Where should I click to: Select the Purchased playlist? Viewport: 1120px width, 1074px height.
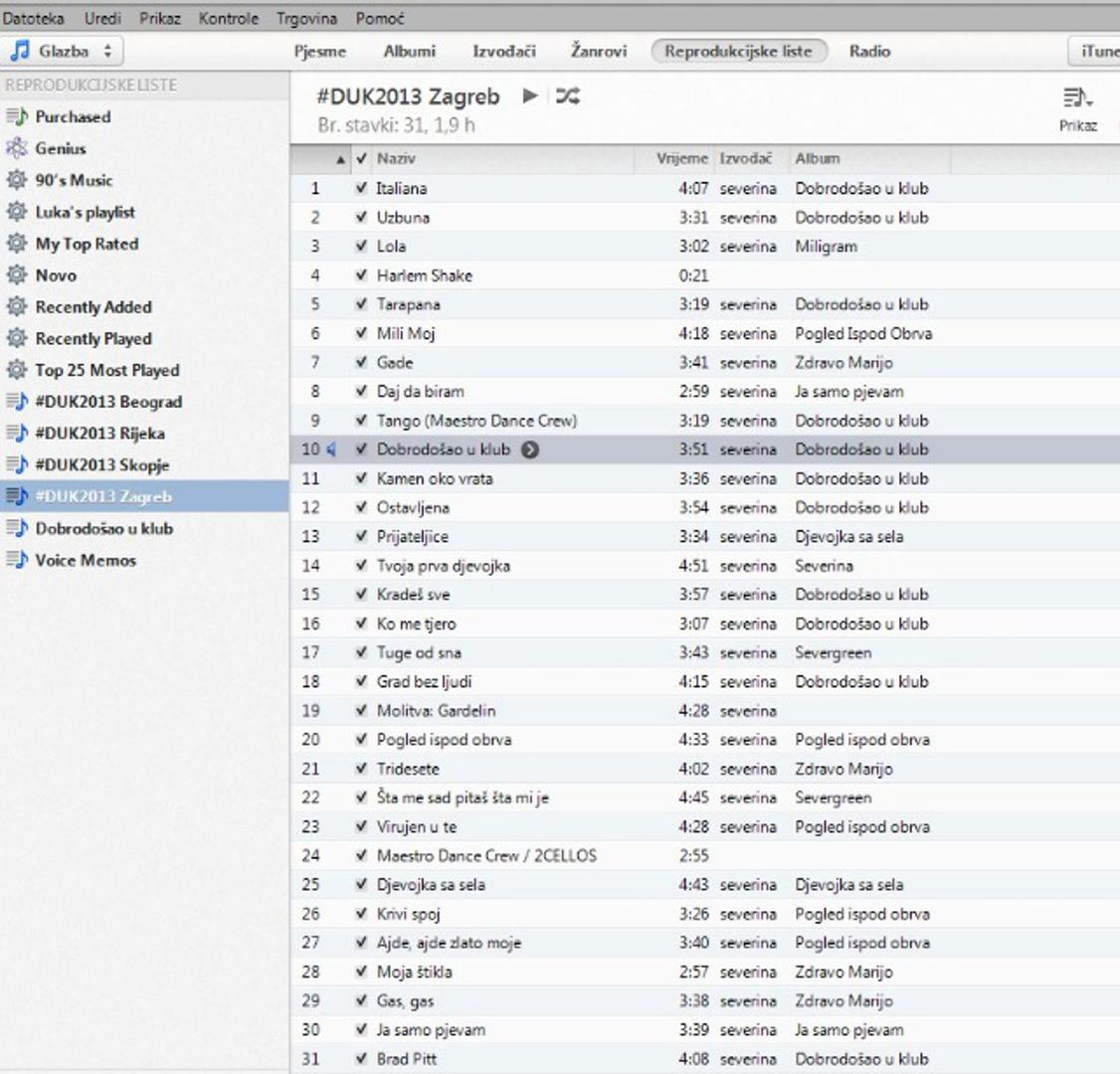[73, 116]
